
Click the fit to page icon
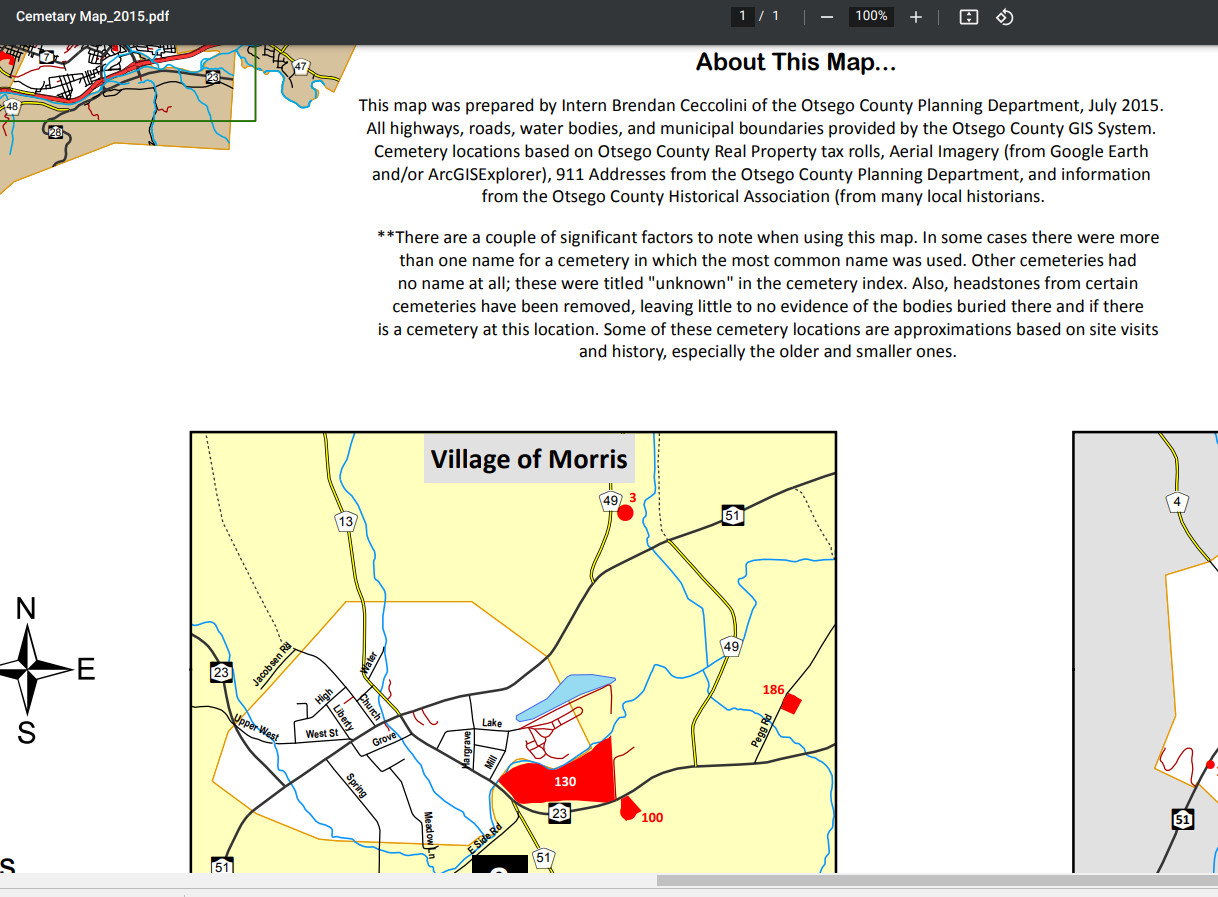click(x=968, y=17)
